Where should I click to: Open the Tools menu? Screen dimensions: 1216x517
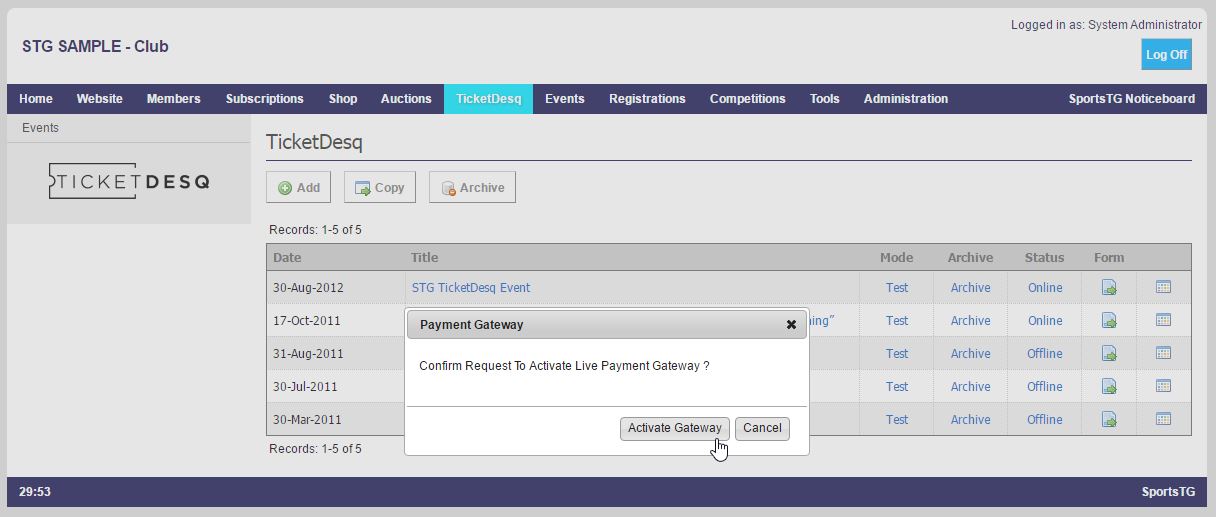point(825,99)
